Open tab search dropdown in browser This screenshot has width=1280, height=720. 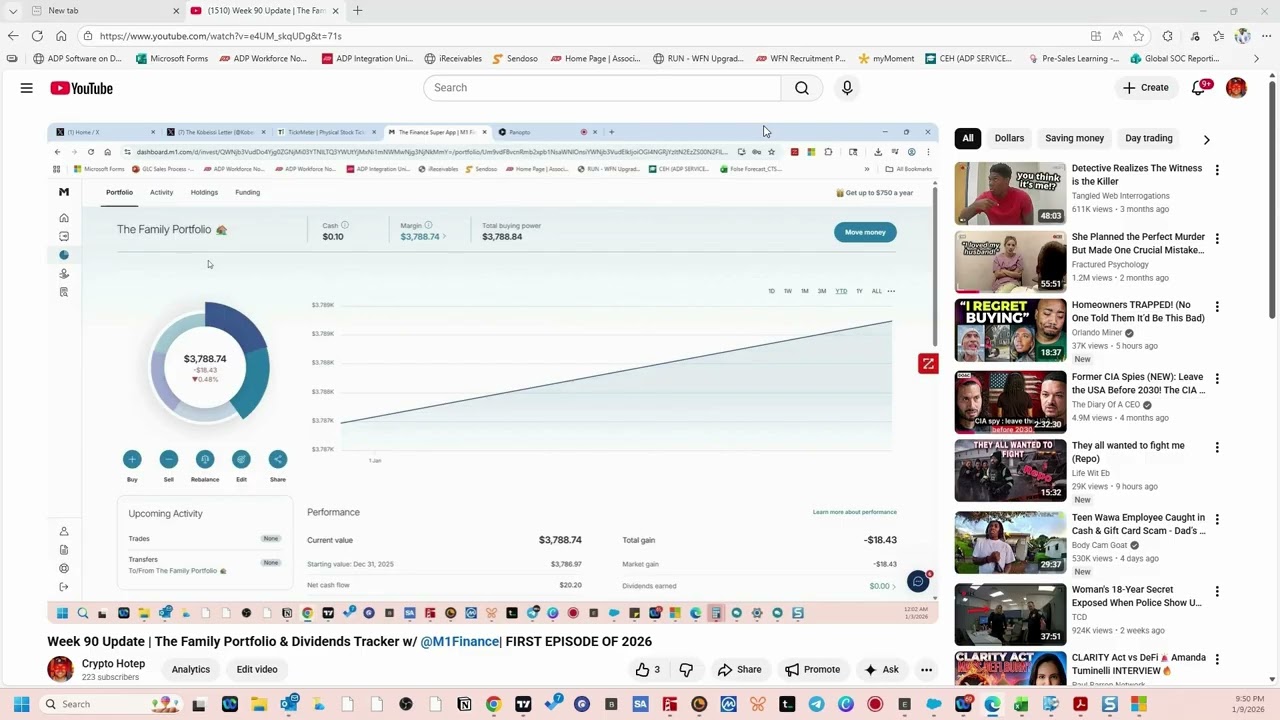13,11
